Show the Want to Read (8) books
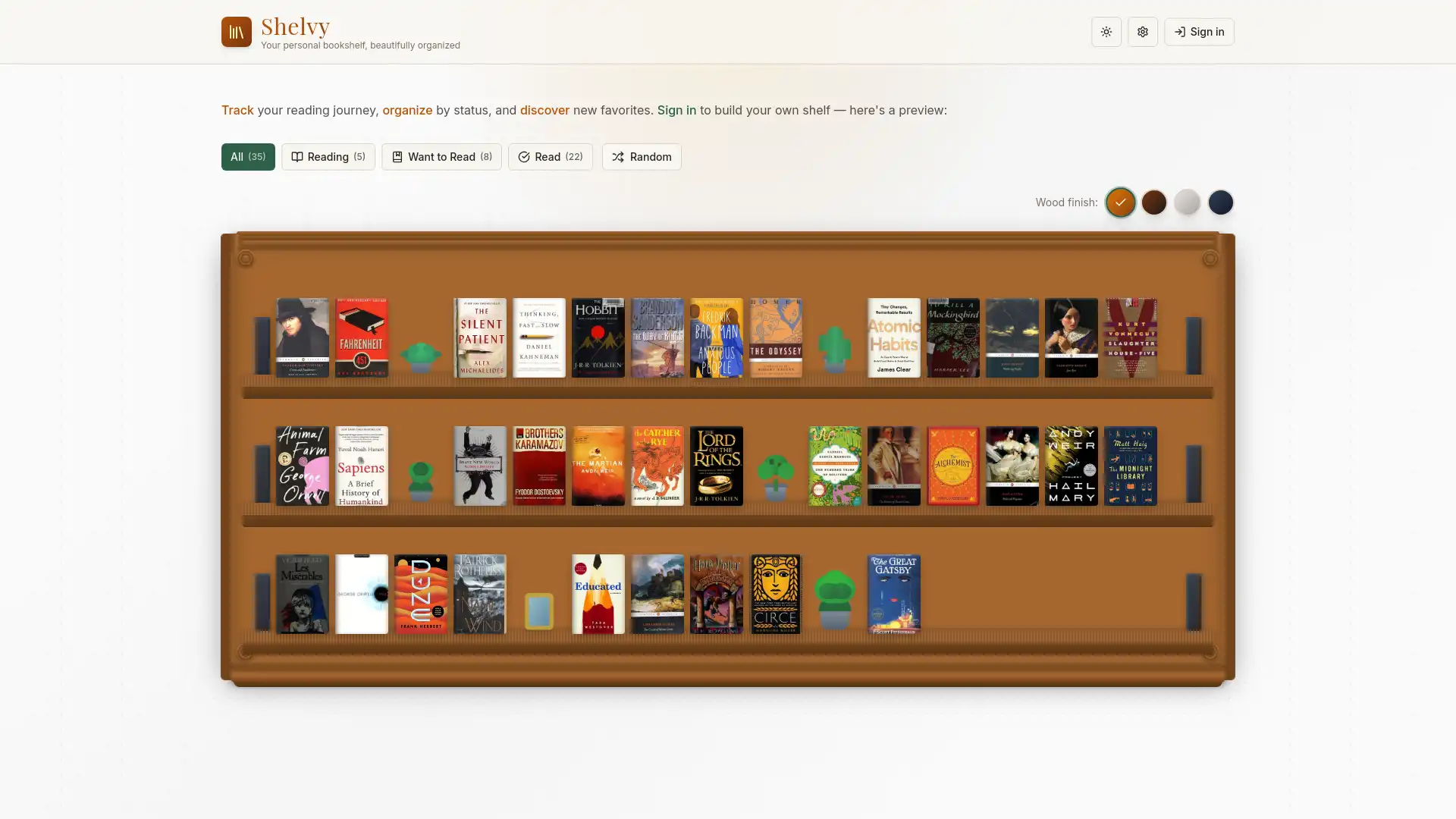This screenshot has height=819, width=1456. 441,157
